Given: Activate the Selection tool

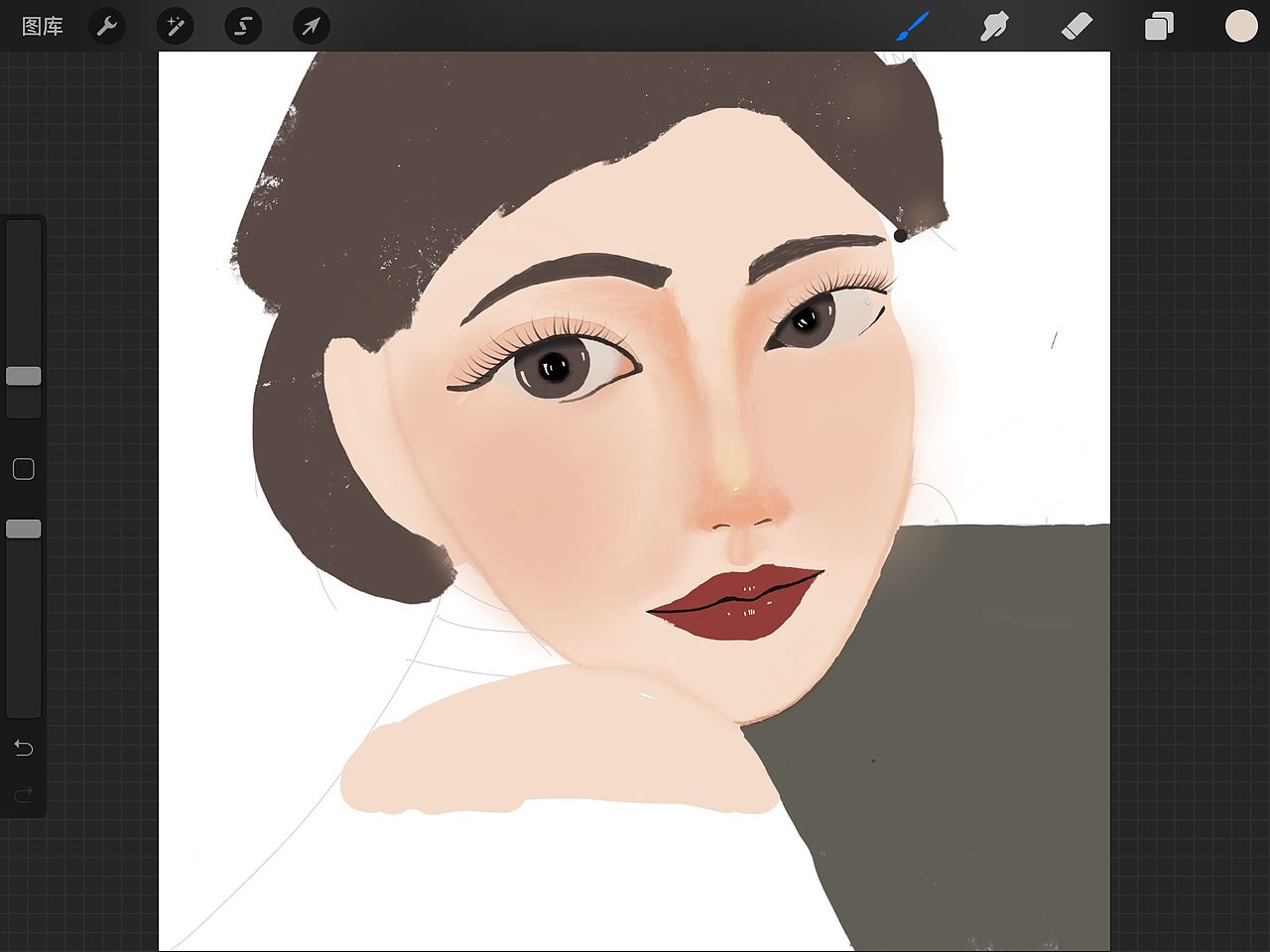Looking at the screenshot, I should [x=242, y=26].
